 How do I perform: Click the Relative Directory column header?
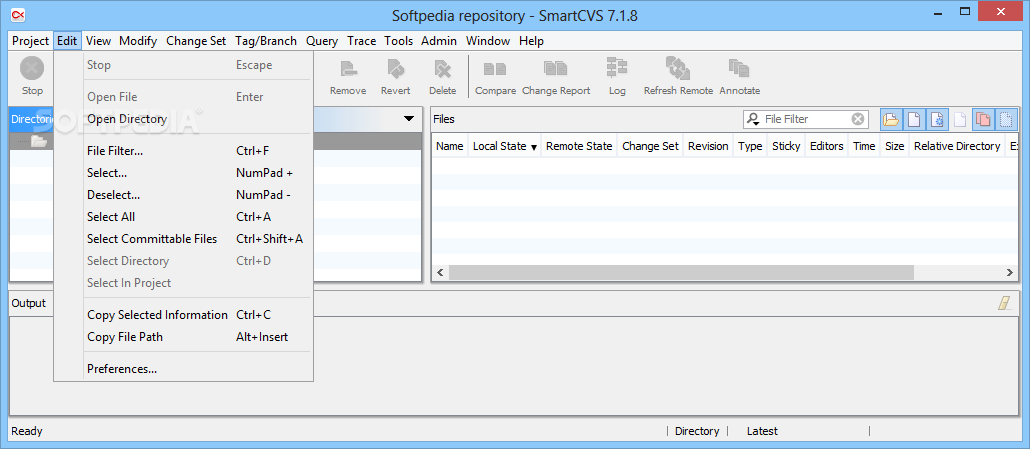[957, 146]
